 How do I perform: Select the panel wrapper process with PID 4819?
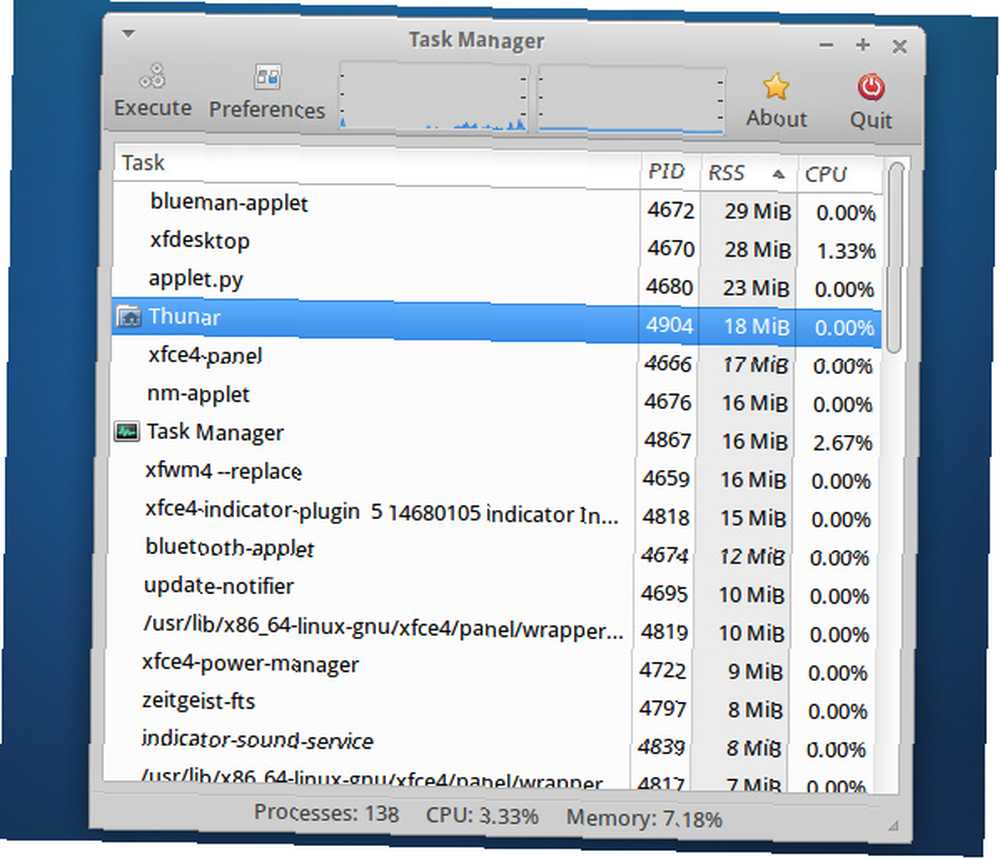click(383, 628)
